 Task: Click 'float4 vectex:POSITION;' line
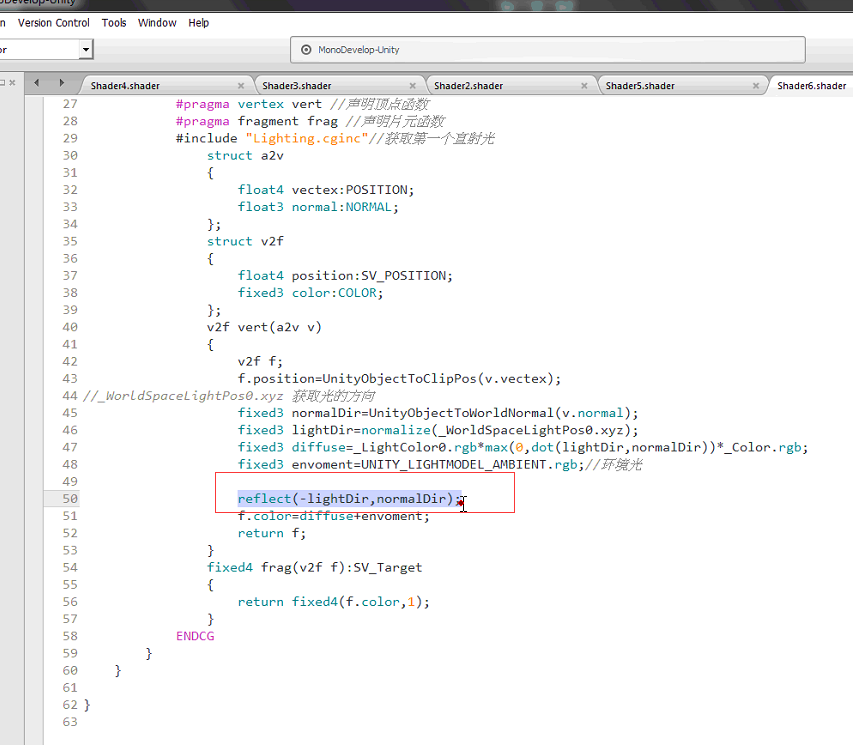point(326,190)
